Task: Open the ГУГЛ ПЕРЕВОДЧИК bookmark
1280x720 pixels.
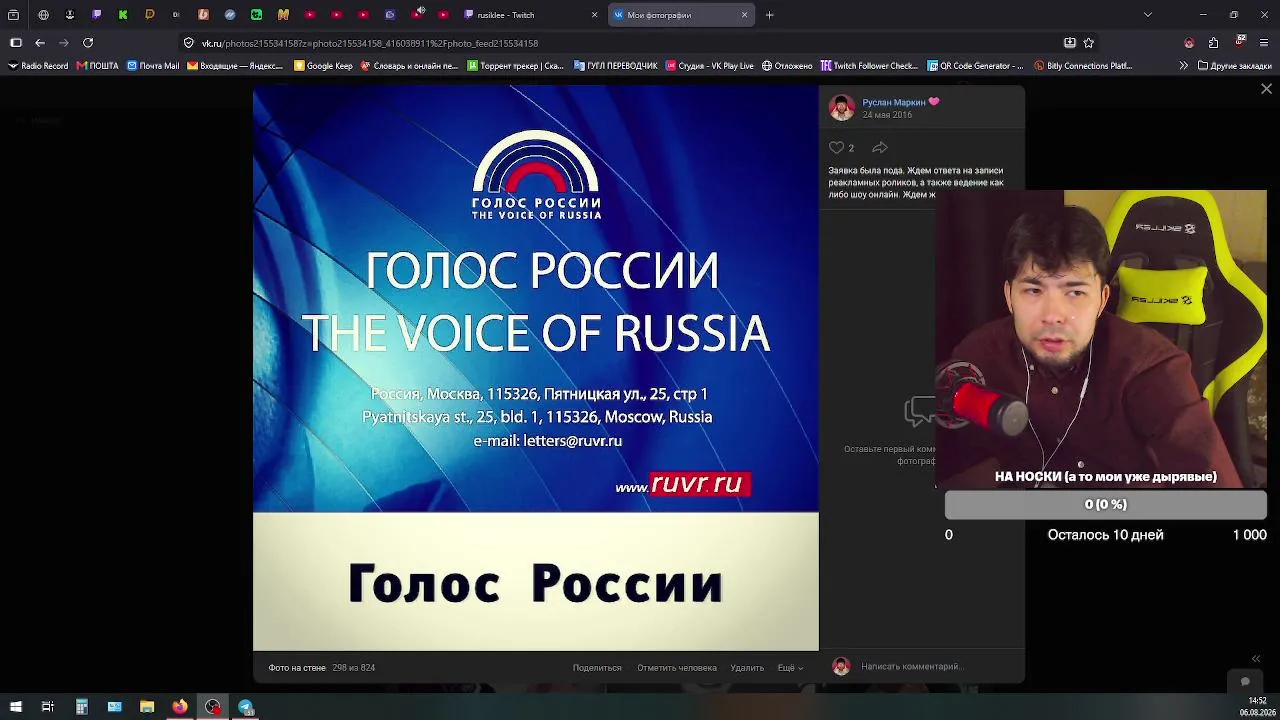Action: point(616,66)
